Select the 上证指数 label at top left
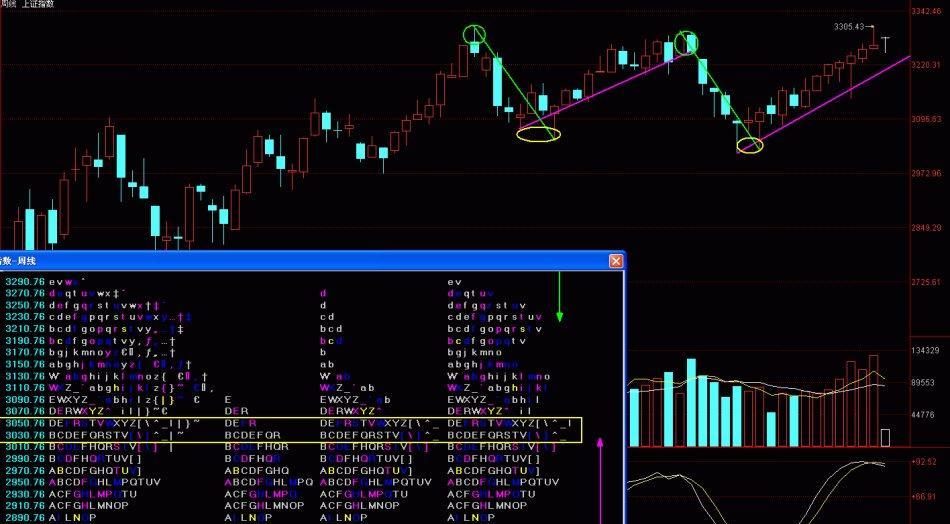 point(37,4)
